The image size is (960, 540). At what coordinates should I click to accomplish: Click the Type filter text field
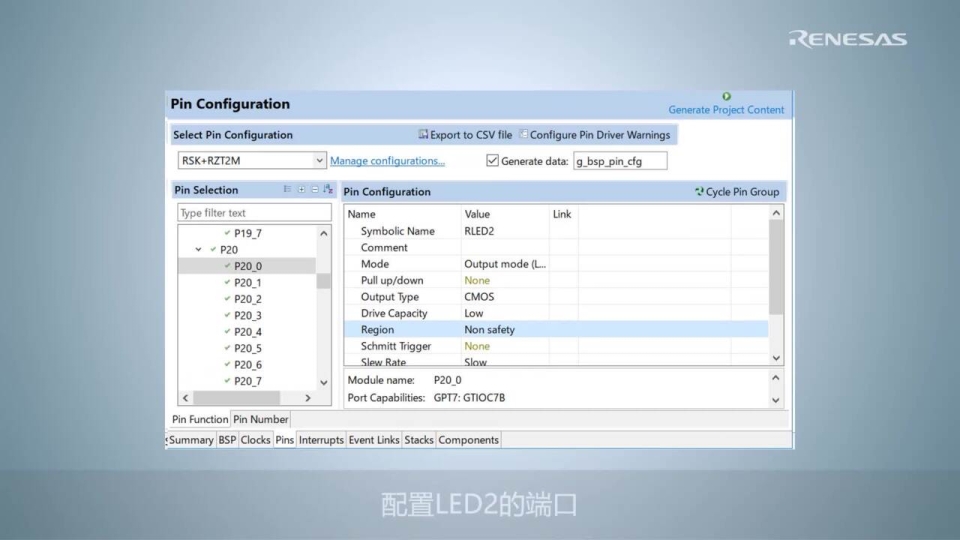pyautogui.click(x=254, y=212)
